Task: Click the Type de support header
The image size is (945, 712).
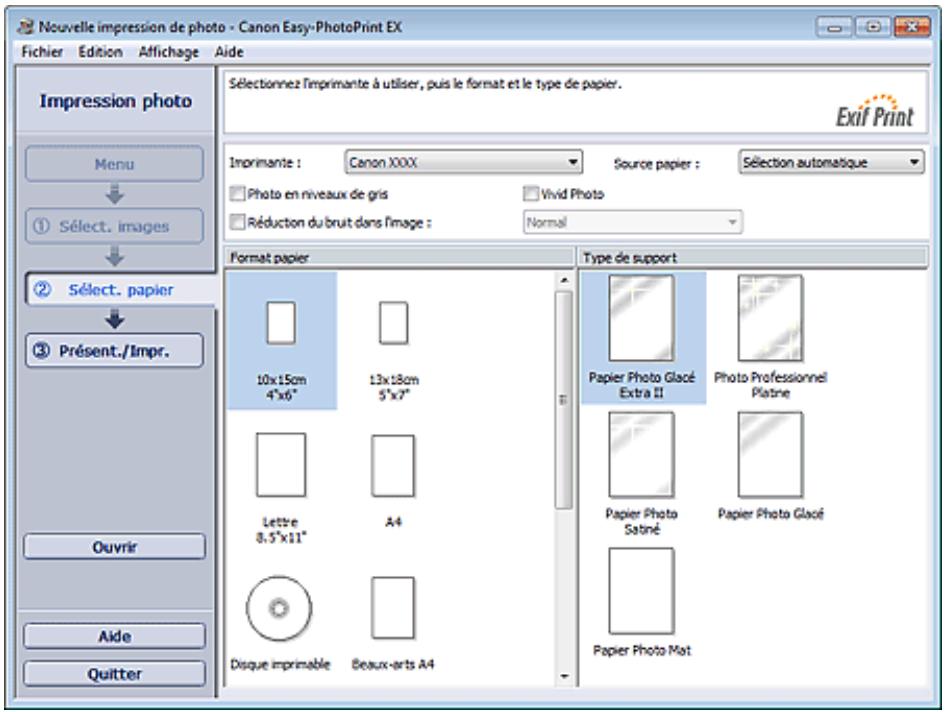Action: click(x=753, y=257)
